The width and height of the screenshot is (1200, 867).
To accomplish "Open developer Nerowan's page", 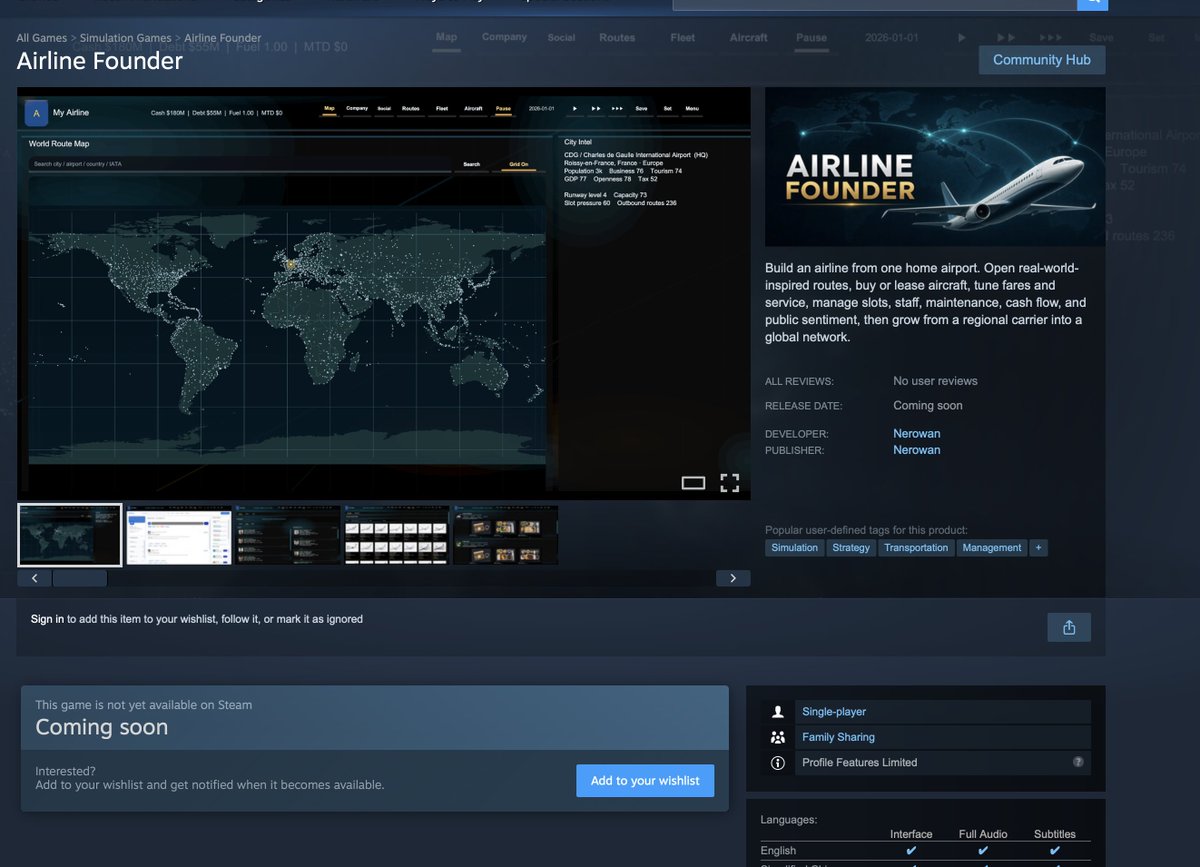I will 917,434.
